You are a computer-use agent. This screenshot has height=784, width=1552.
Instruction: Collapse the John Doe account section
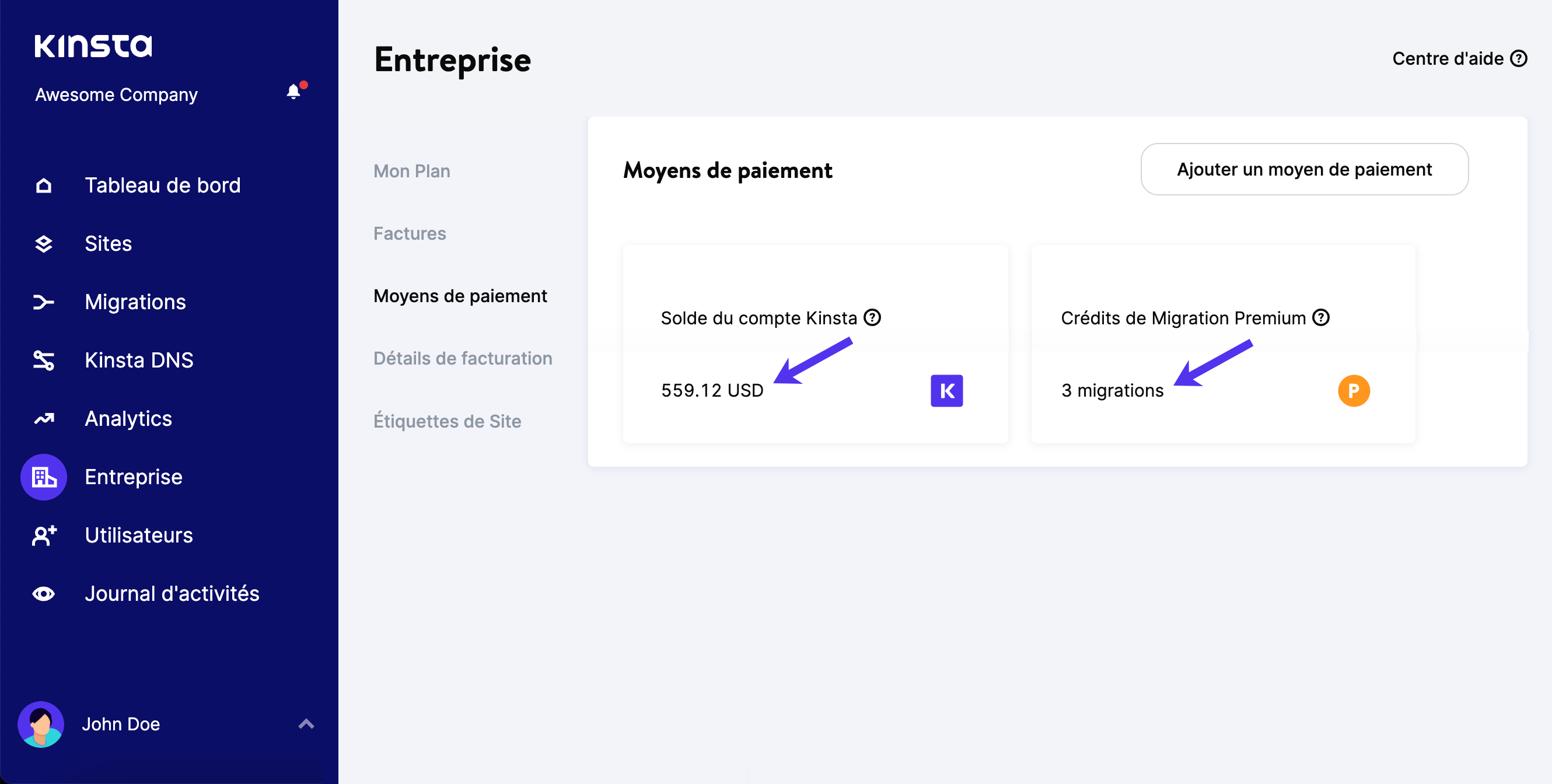pos(306,724)
